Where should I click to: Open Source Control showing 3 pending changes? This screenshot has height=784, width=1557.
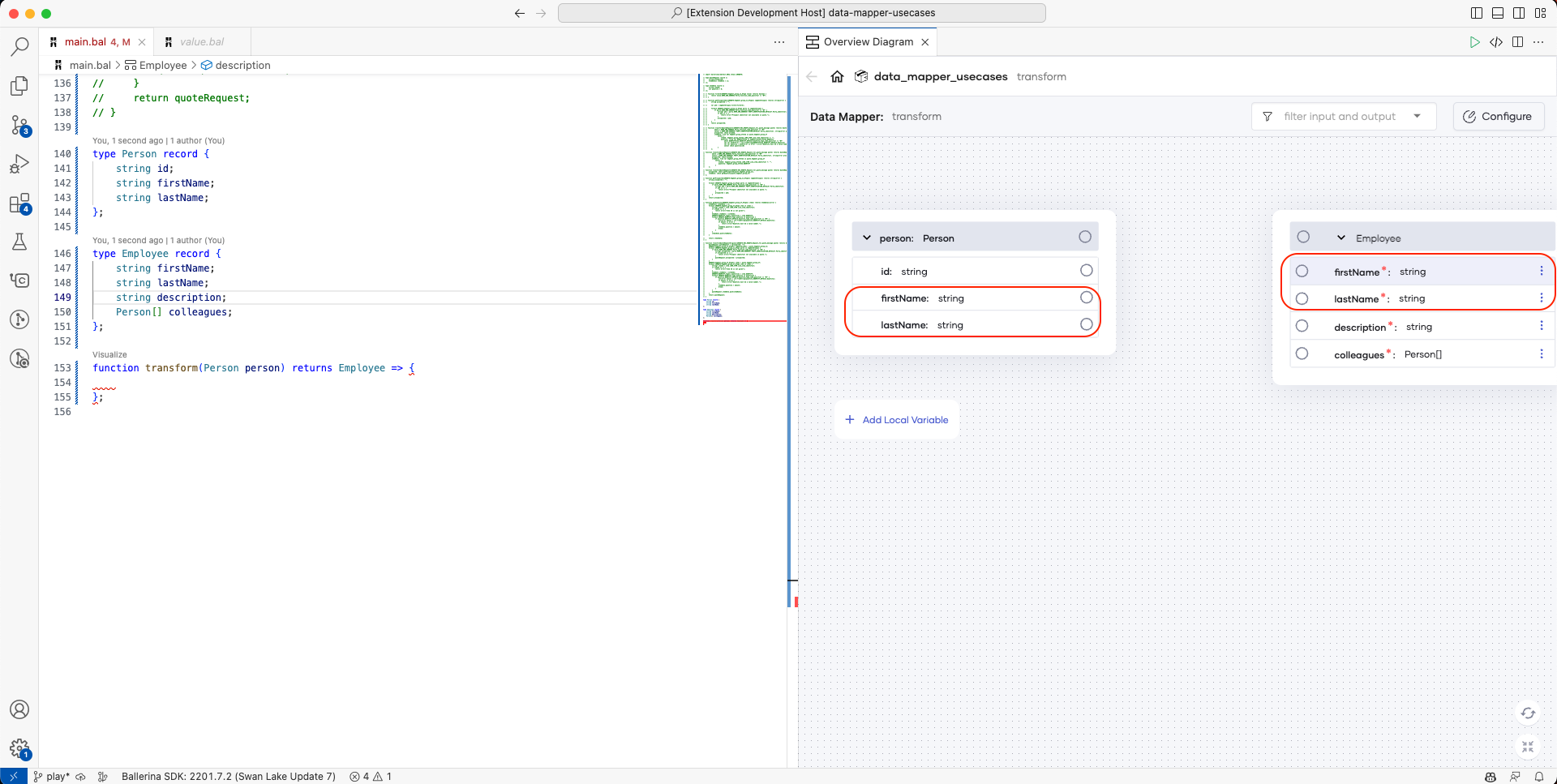(19, 125)
